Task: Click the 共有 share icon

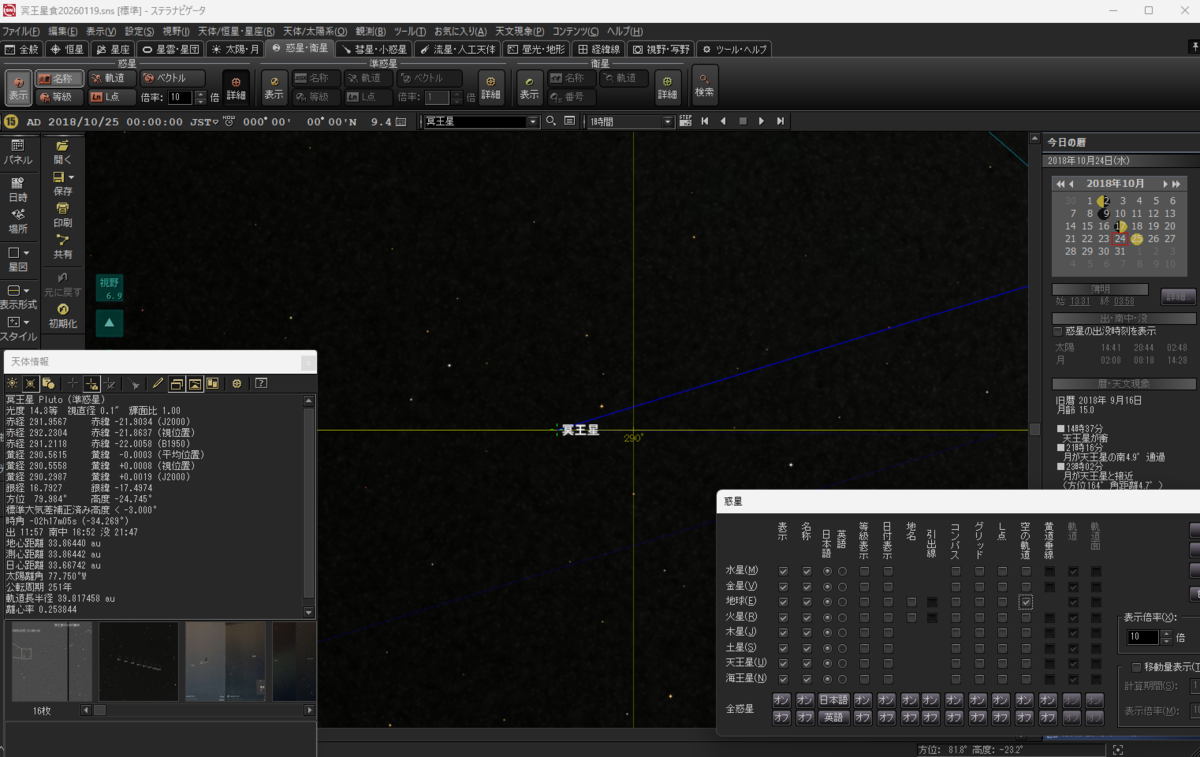Action: [x=63, y=246]
